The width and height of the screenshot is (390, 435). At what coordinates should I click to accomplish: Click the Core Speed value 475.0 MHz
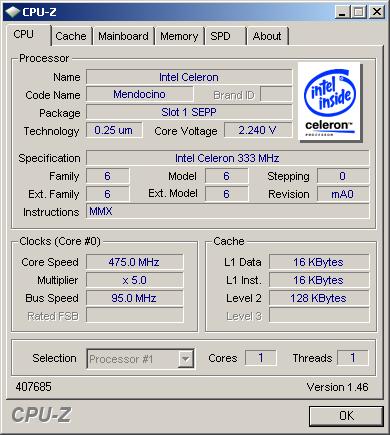(134, 262)
